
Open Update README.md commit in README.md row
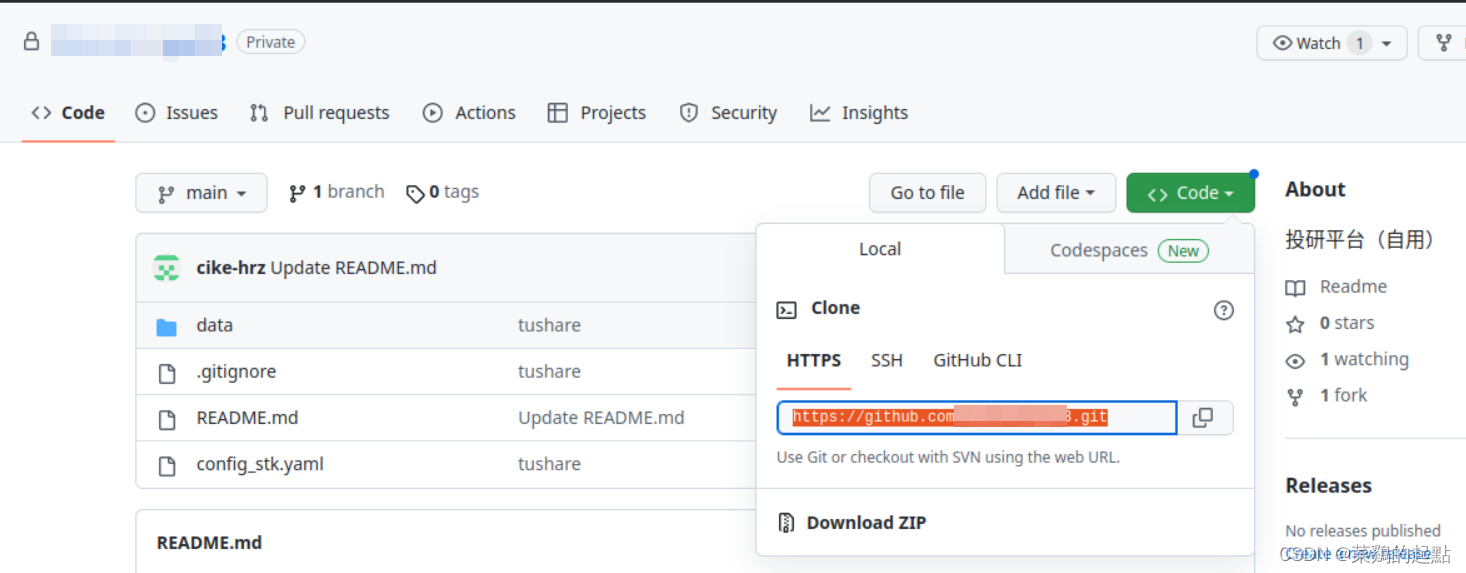[x=601, y=418]
